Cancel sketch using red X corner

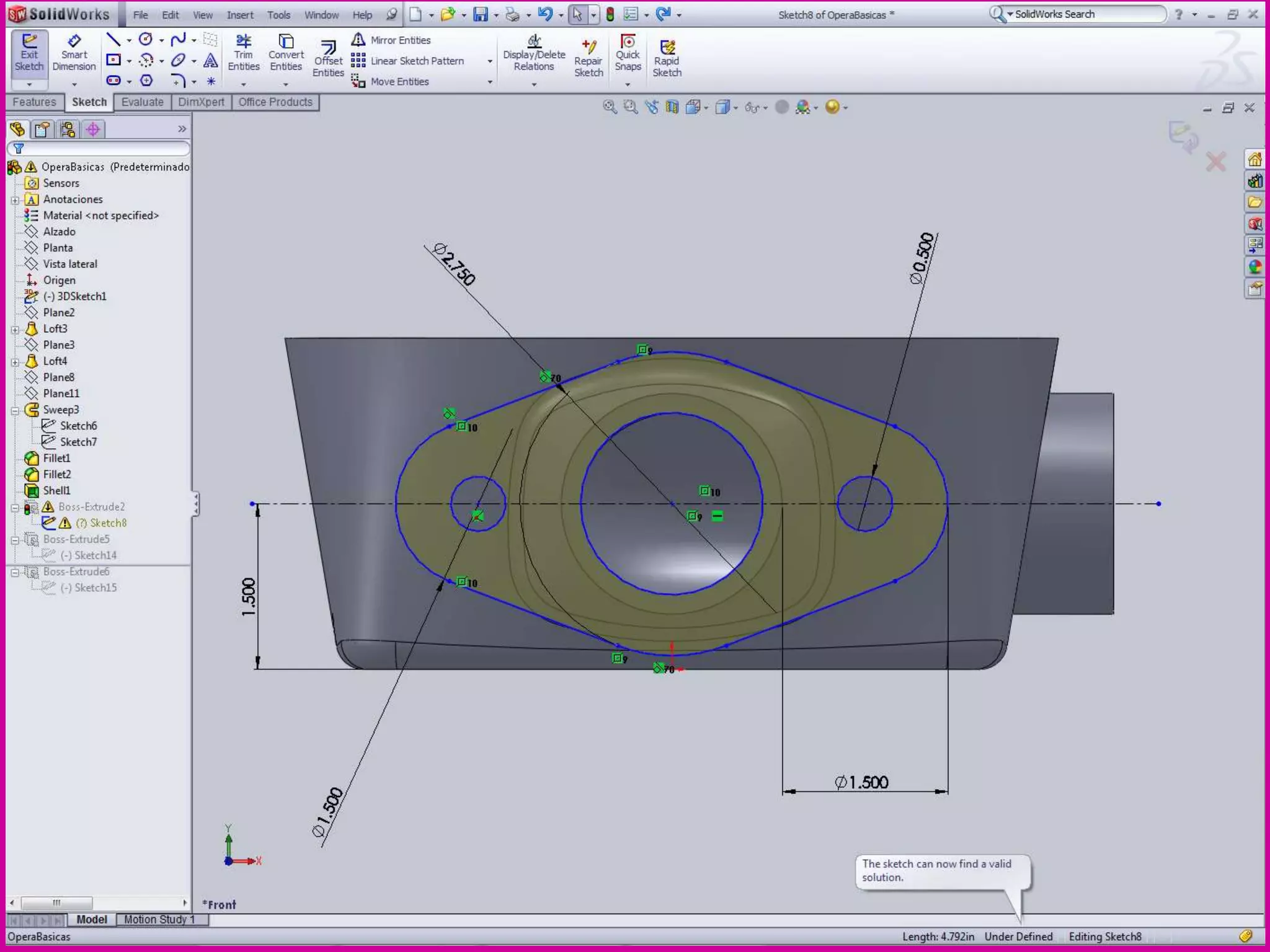pyautogui.click(x=1215, y=162)
